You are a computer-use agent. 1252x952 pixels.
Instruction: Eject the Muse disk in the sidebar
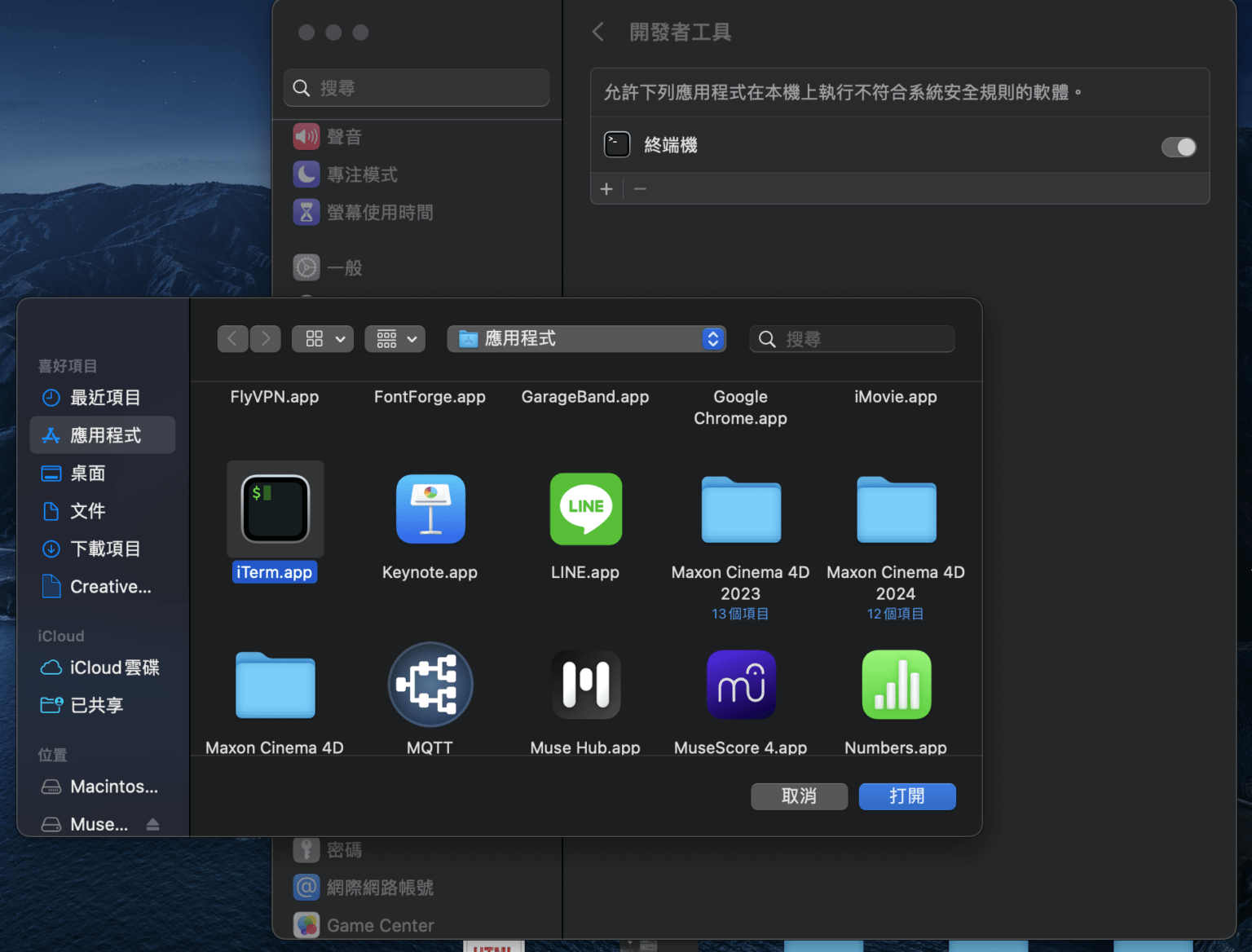pyautogui.click(x=152, y=825)
